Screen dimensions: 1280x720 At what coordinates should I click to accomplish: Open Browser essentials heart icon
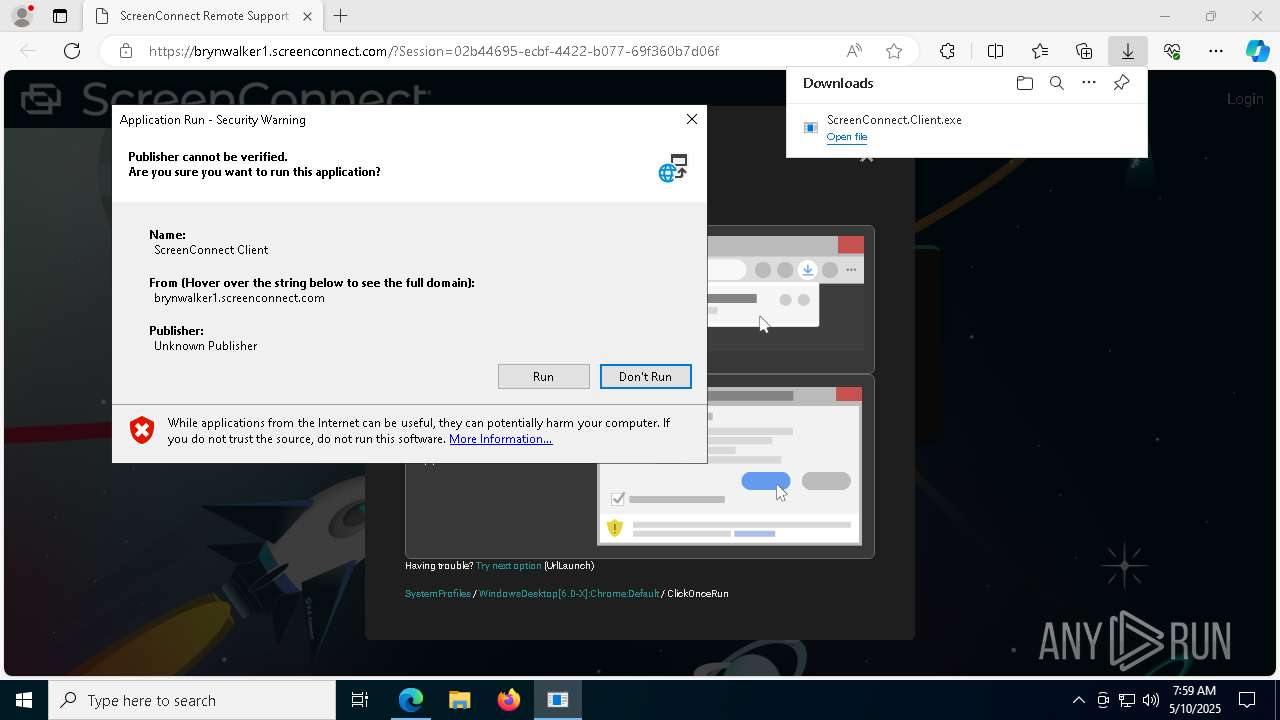tap(1172, 51)
